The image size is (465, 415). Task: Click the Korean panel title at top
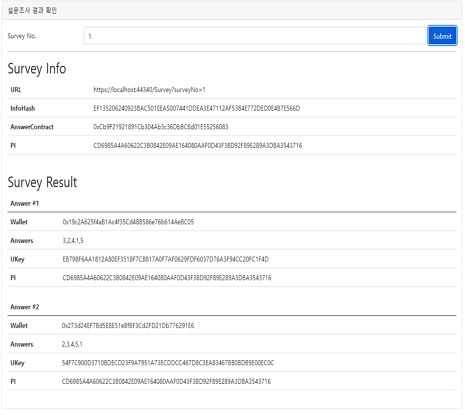point(32,10)
